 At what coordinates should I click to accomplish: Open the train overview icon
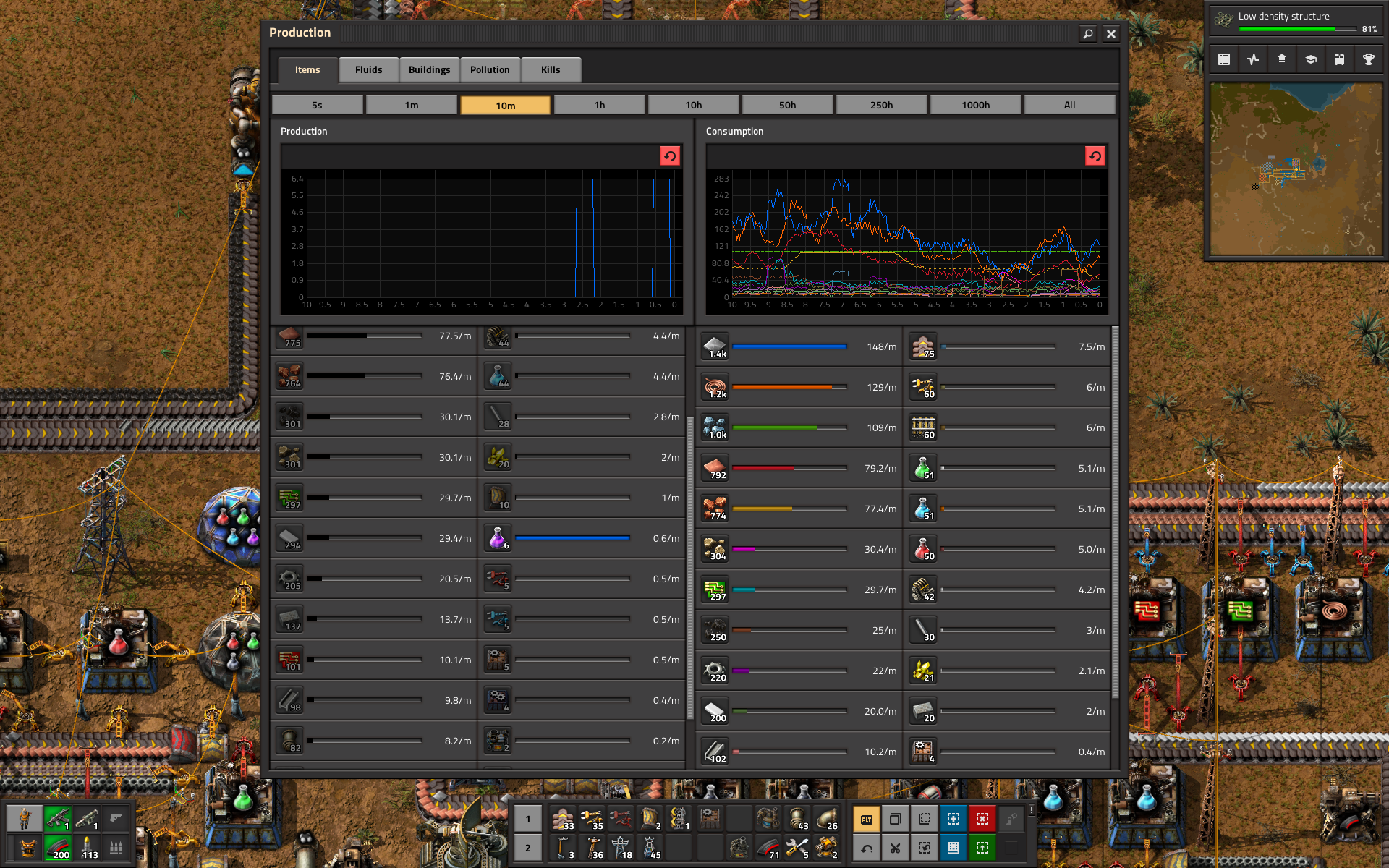click(x=1339, y=60)
